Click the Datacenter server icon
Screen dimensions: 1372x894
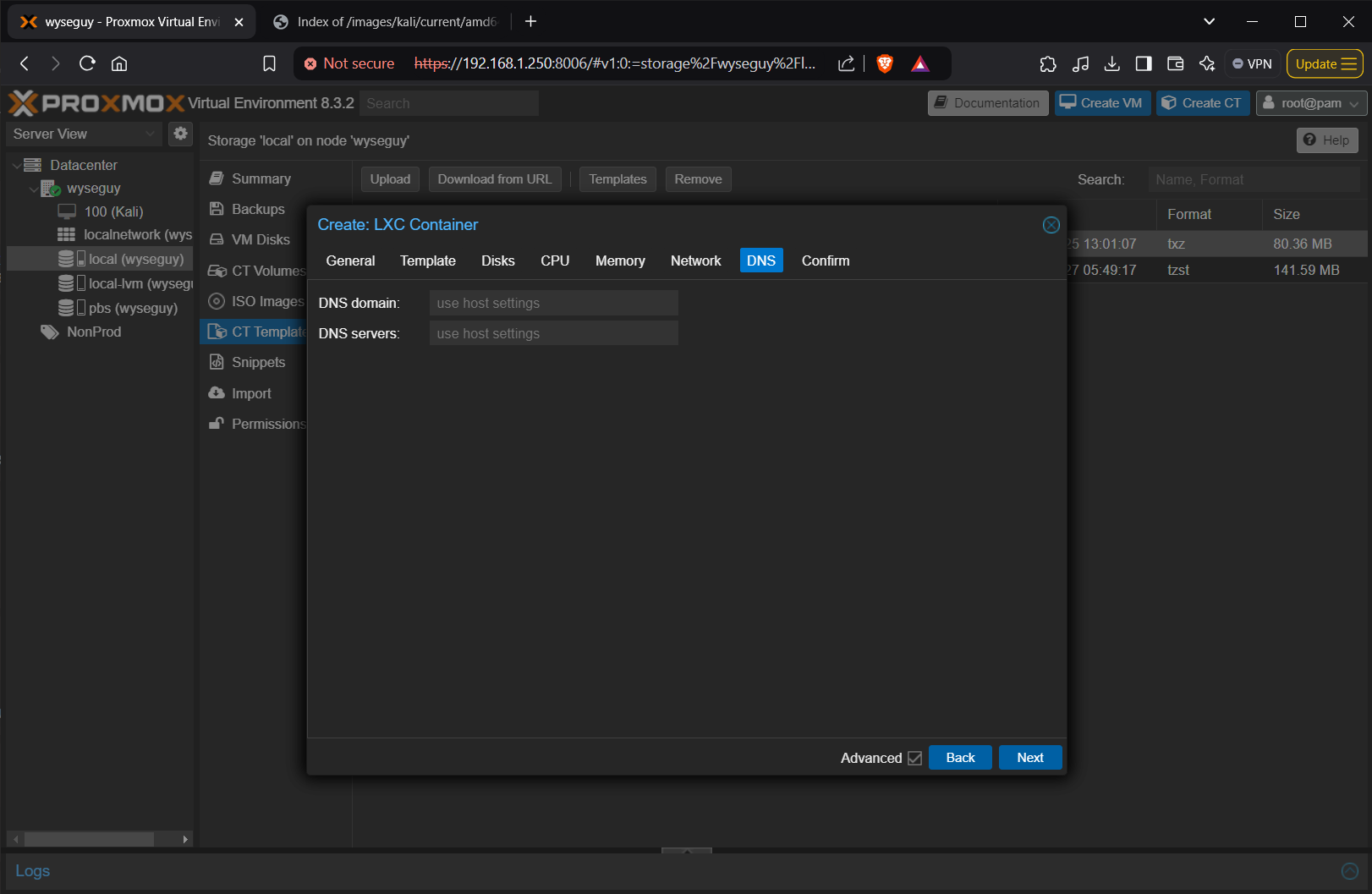(33, 165)
